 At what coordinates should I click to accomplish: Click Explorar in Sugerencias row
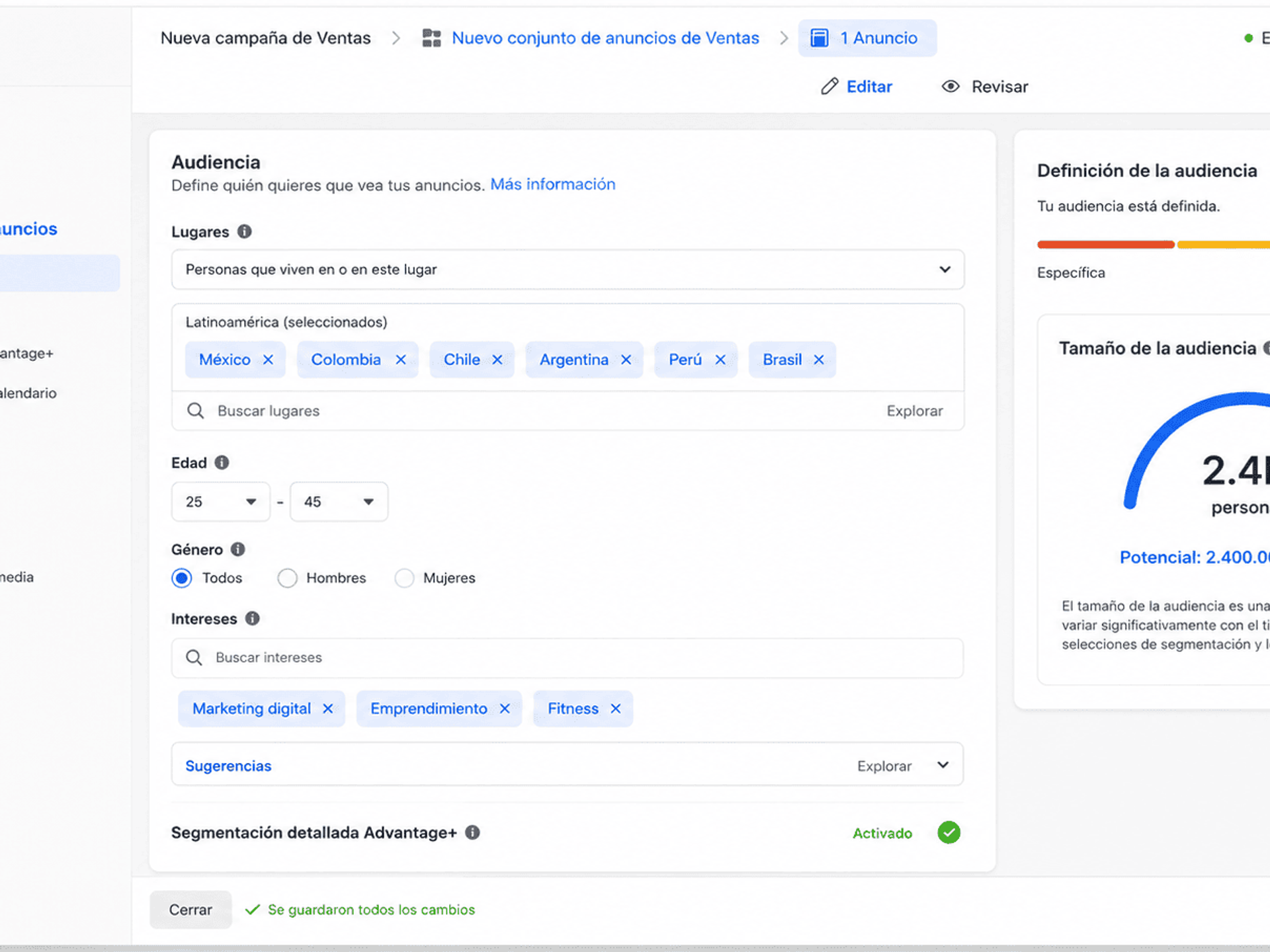884,766
